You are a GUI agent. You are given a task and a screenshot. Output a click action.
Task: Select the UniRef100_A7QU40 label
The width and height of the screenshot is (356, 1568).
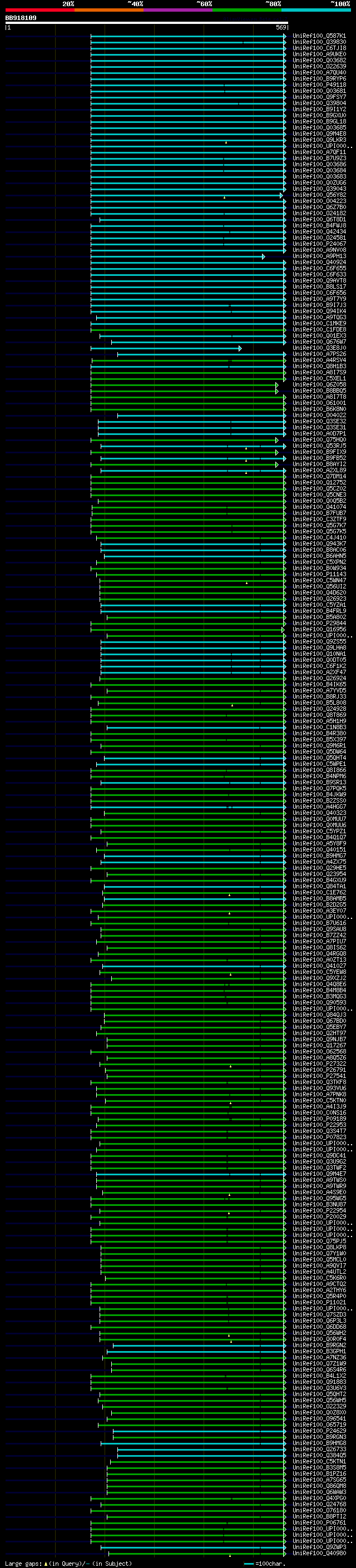319,72
